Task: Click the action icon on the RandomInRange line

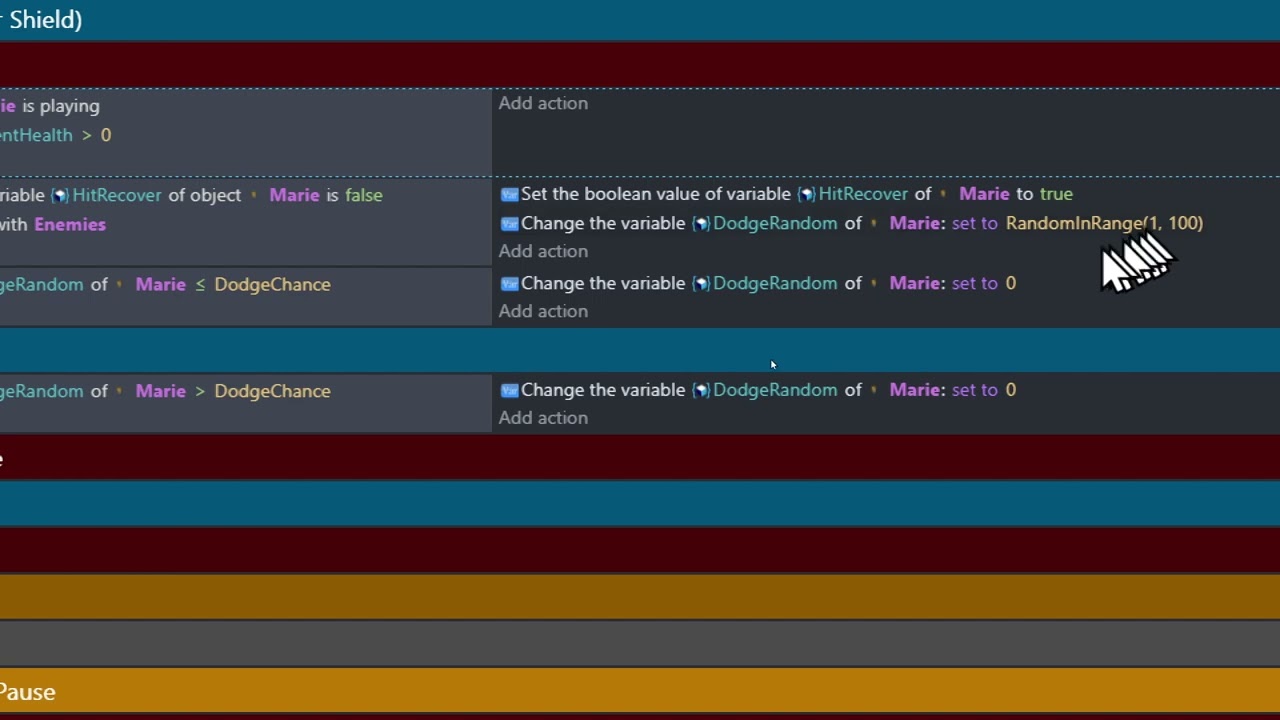Action: (x=509, y=223)
